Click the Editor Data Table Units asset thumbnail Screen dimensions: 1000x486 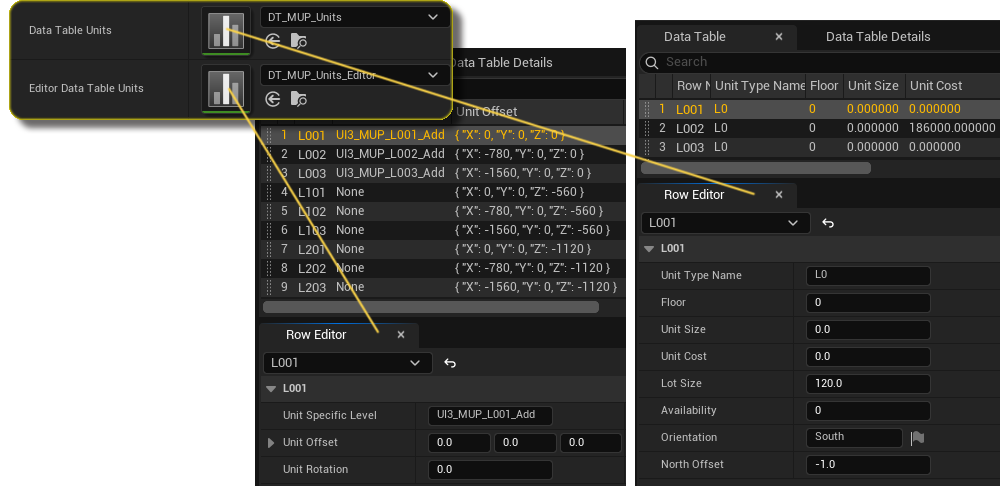(225, 88)
